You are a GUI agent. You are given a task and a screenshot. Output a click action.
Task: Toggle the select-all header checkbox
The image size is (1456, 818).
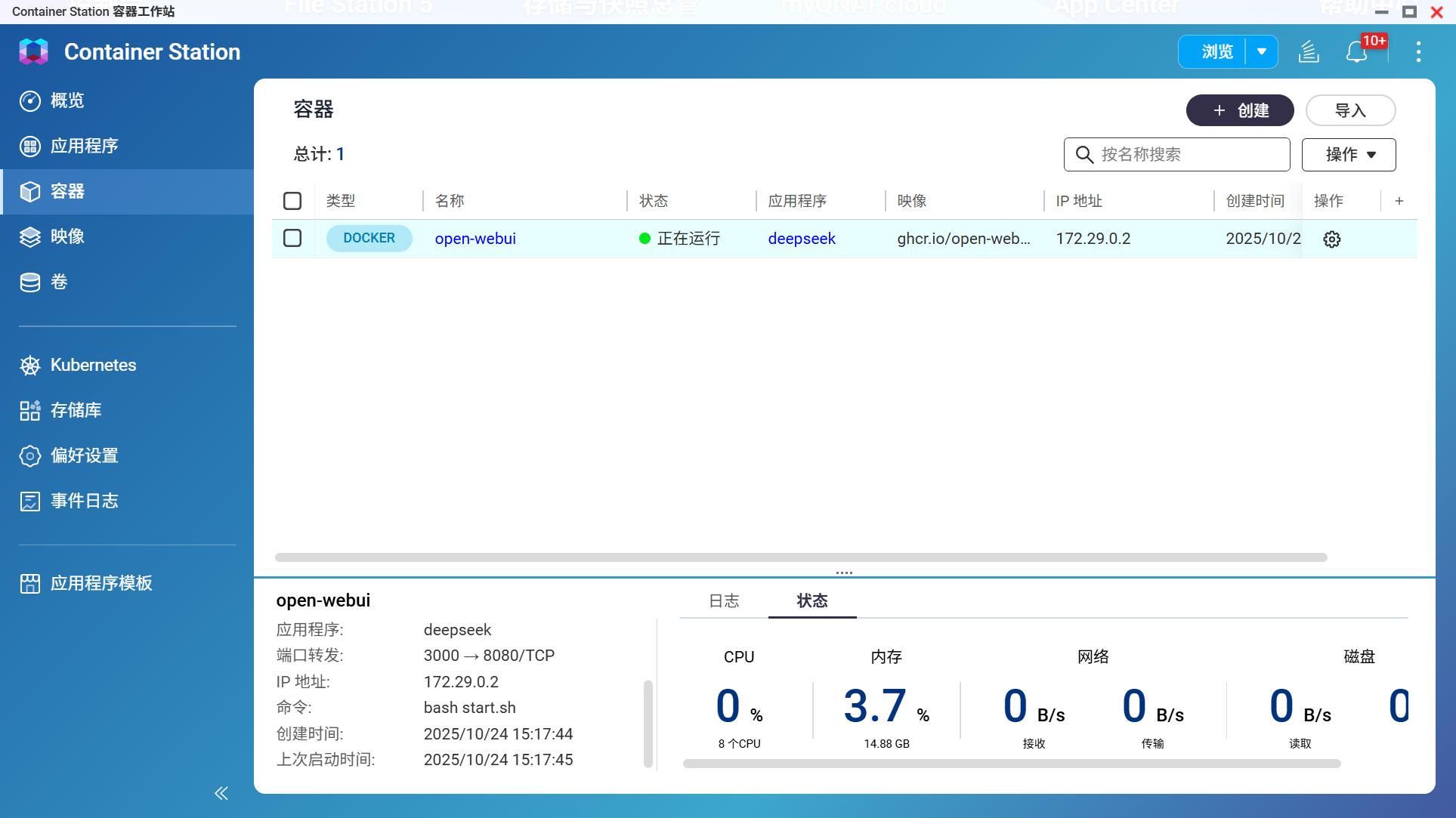pos(292,201)
